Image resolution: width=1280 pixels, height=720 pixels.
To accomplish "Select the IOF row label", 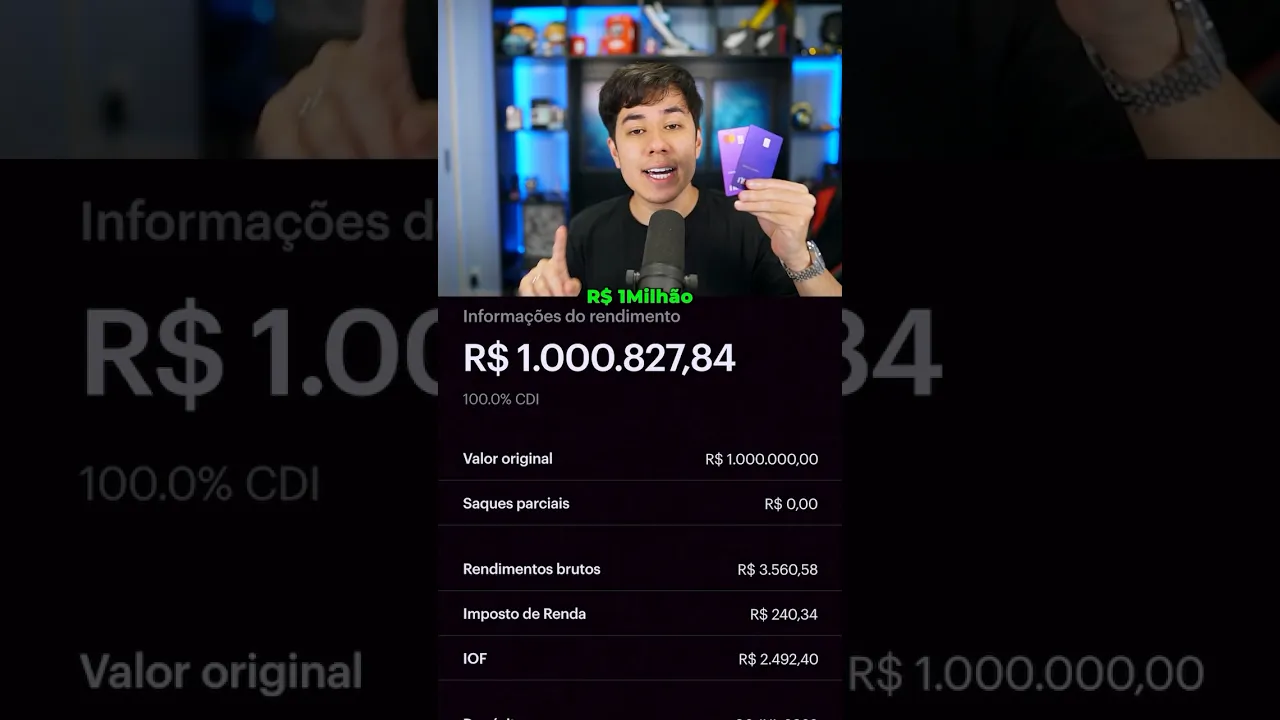I will [475, 659].
